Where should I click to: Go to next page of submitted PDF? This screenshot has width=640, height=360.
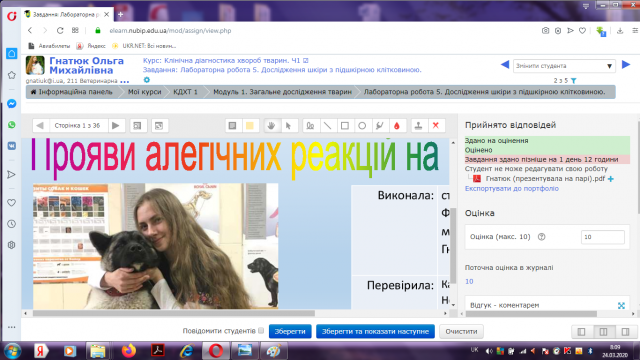[x=116, y=126]
